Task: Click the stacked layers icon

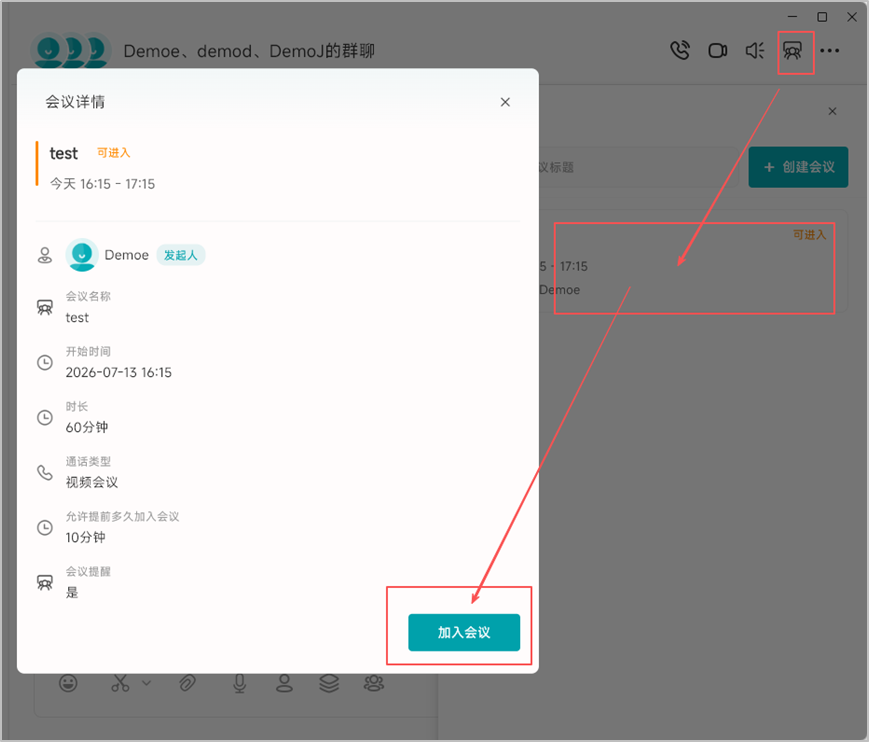Action: (x=329, y=683)
